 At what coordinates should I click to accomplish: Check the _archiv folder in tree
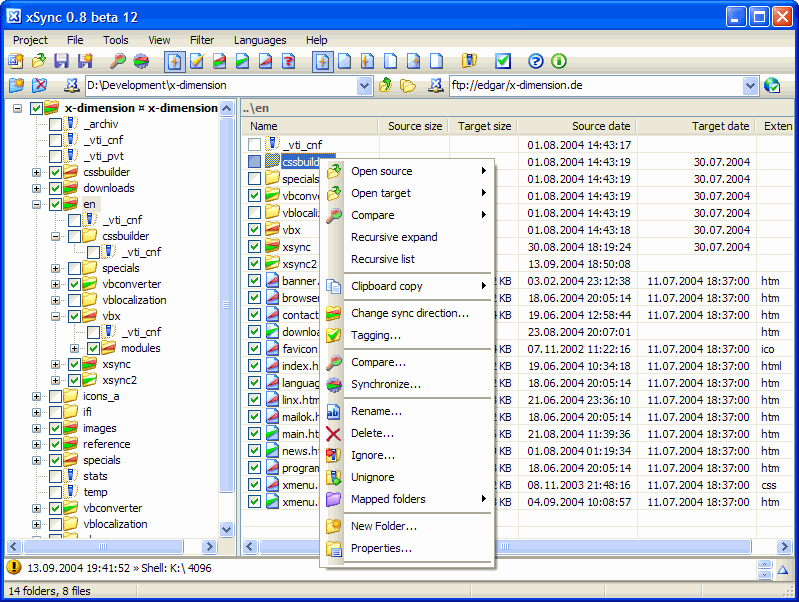pos(56,124)
